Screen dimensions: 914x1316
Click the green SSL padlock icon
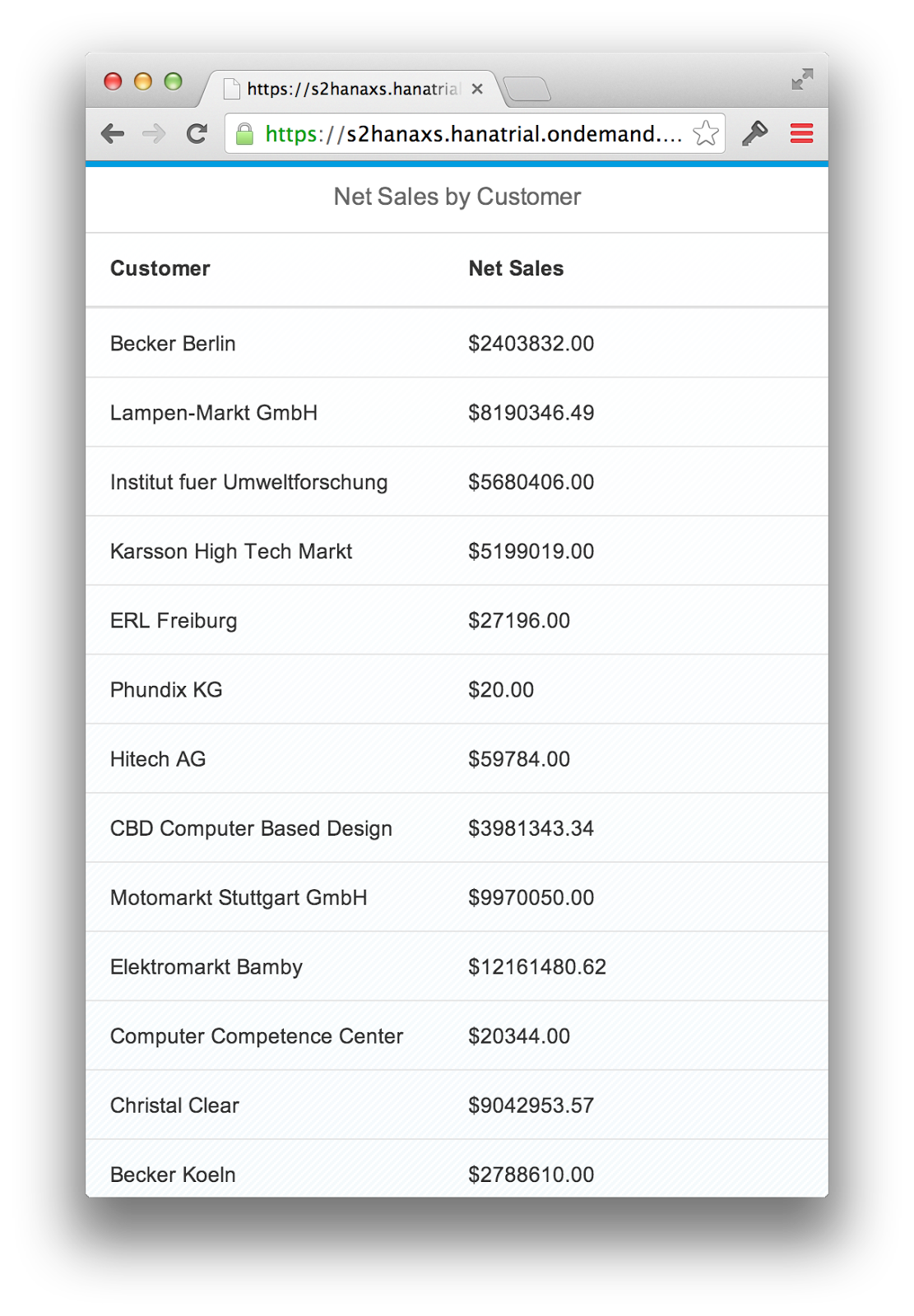(244, 134)
